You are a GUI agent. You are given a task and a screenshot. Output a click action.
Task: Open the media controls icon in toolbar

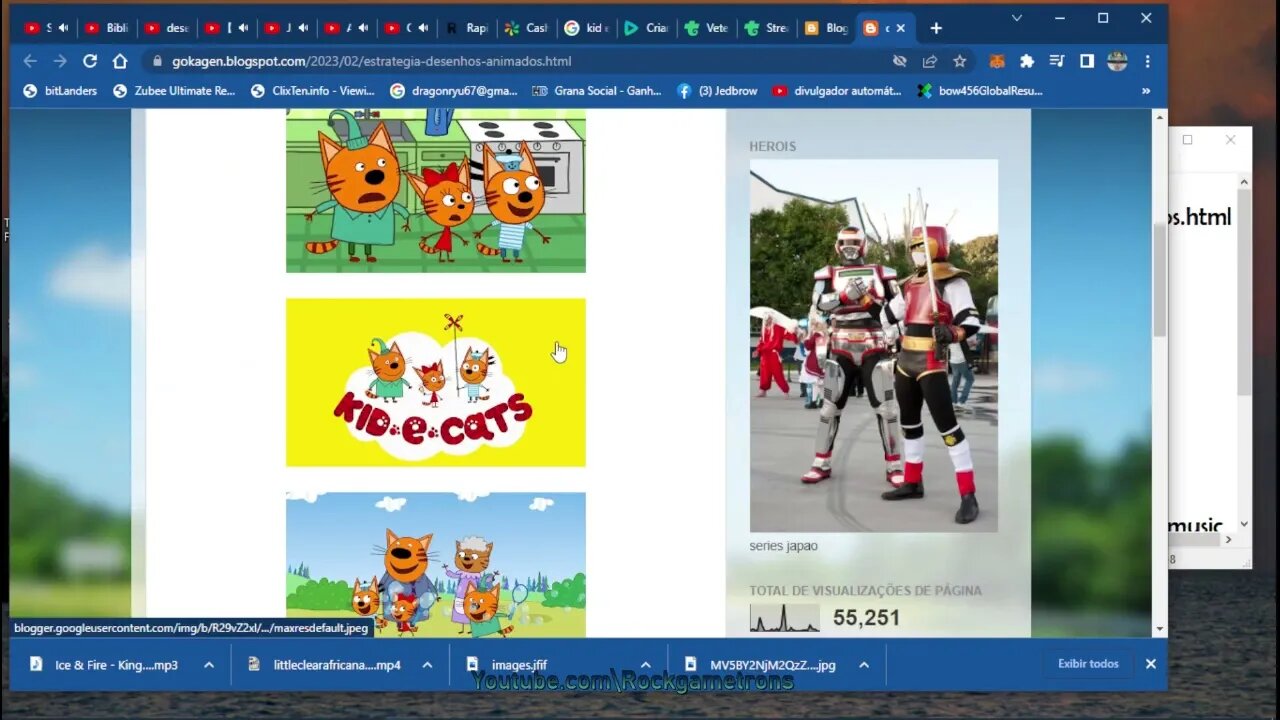[x=1057, y=61]
